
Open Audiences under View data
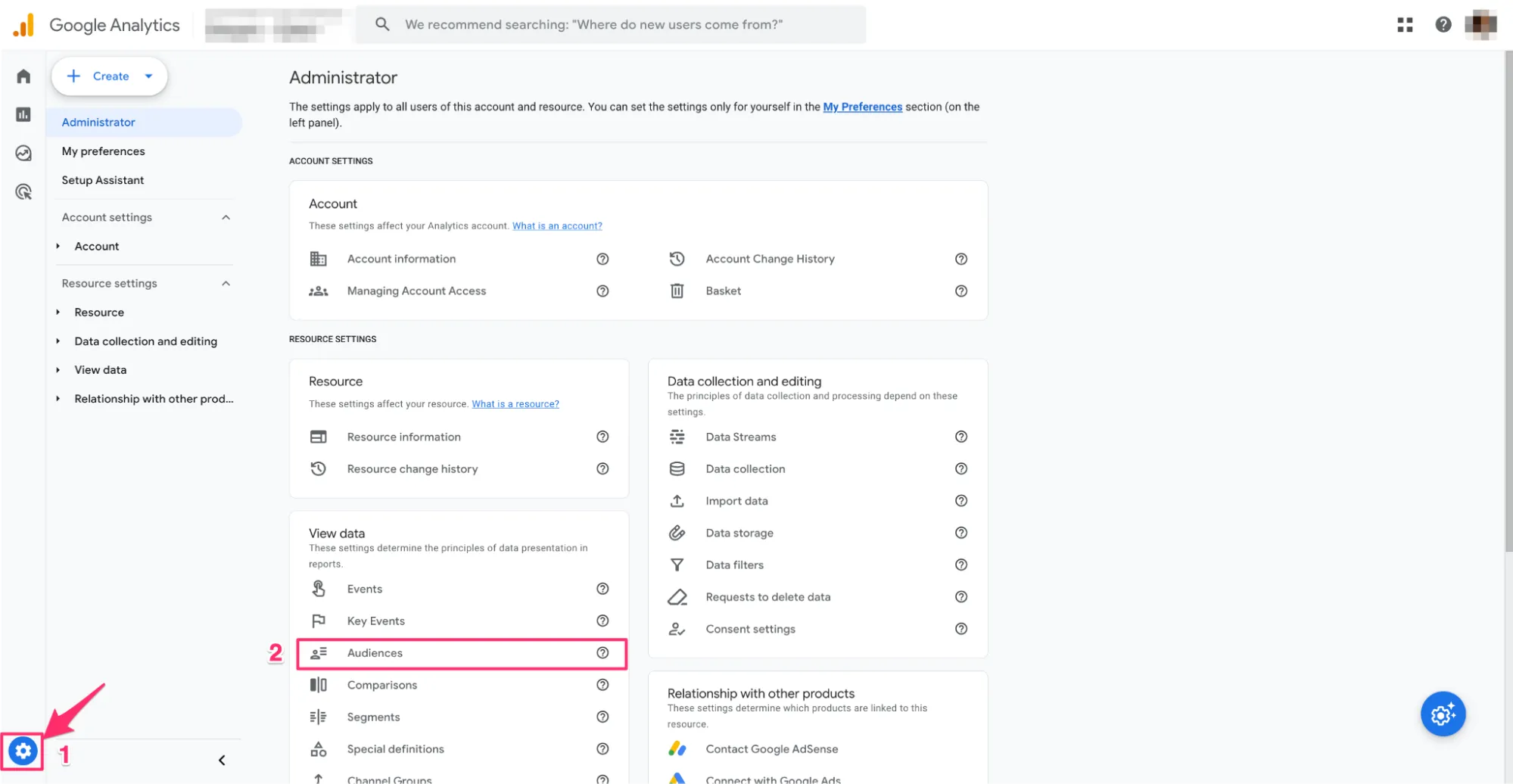pyautogui.click(x=375, y=653)
